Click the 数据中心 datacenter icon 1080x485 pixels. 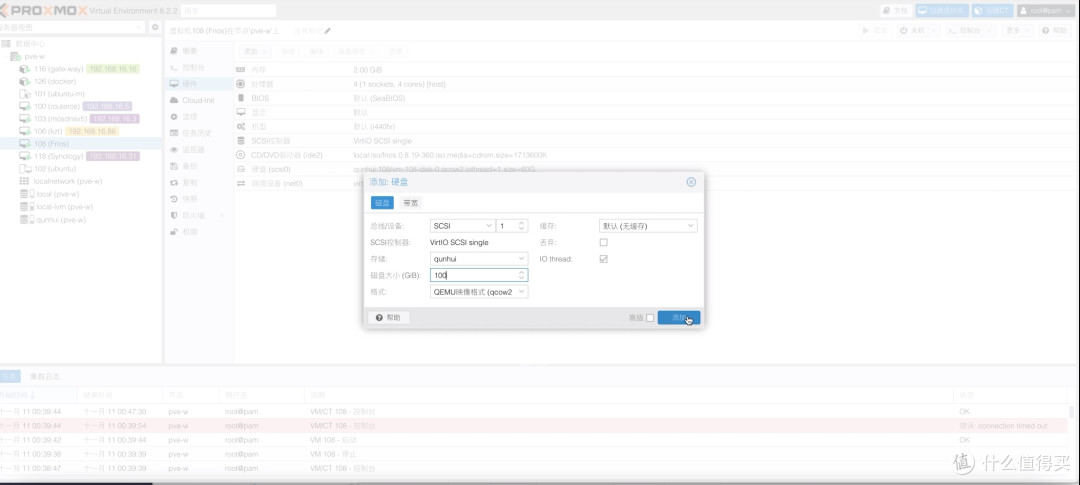[x=6, y=44]
